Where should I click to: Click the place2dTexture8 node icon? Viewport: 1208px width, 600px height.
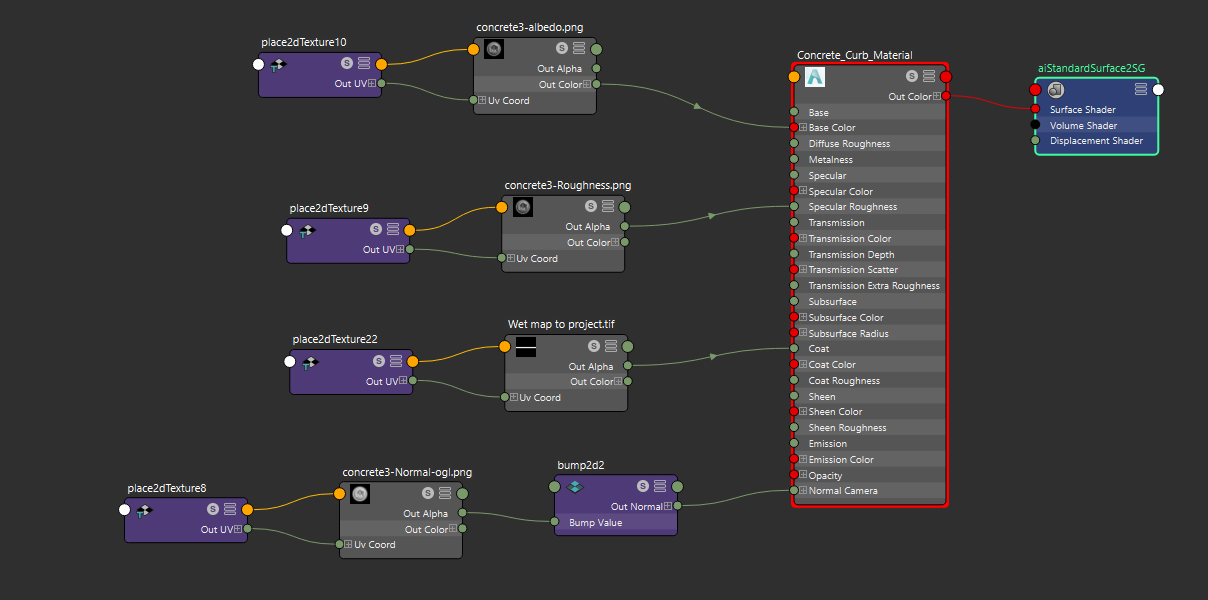pyautogui.click(x=145, y=510)
